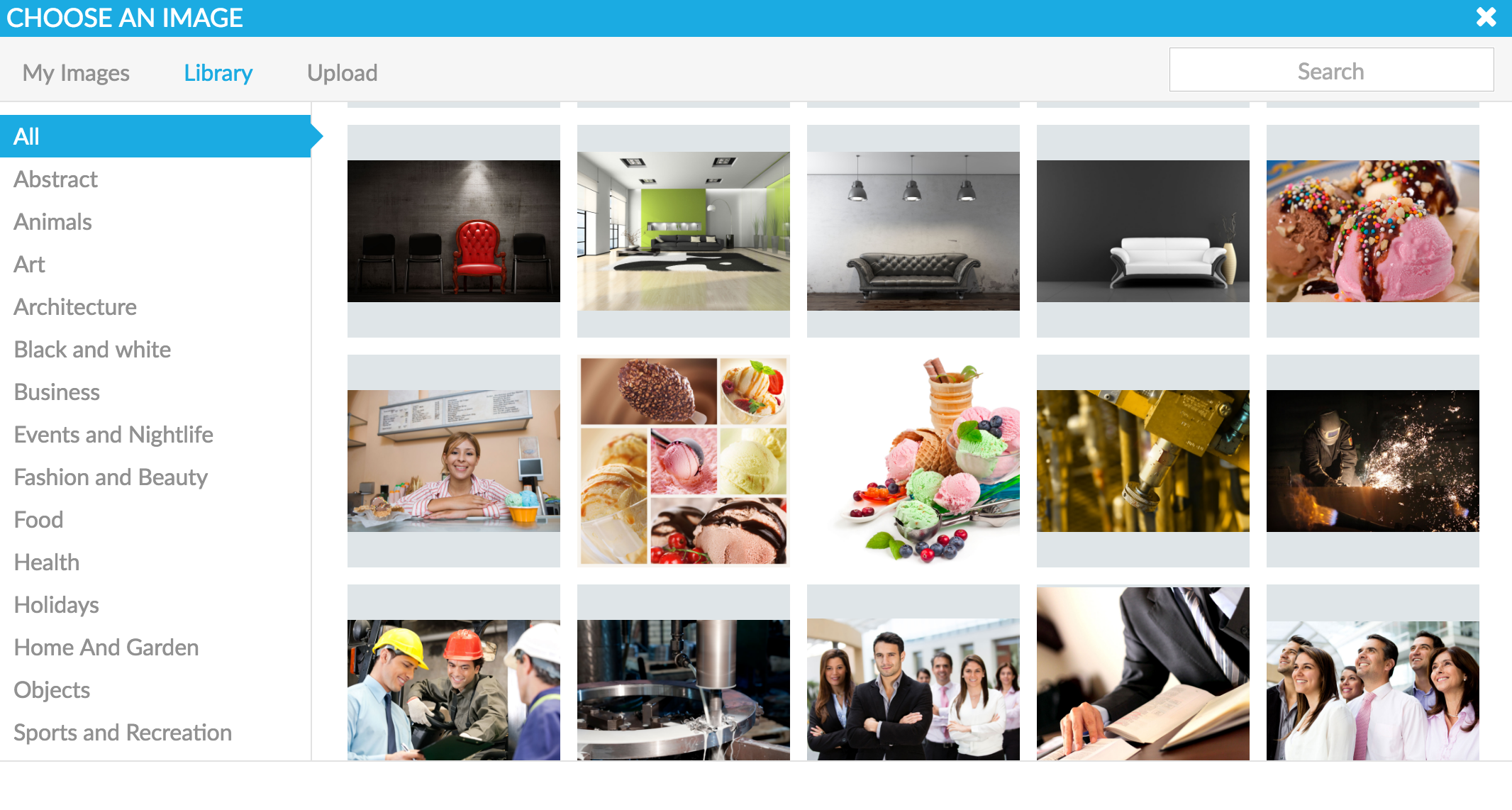Select the Sports and Recreation filter
The height and width of the screenshot is (810, 1512).
[x=121, y=731]
